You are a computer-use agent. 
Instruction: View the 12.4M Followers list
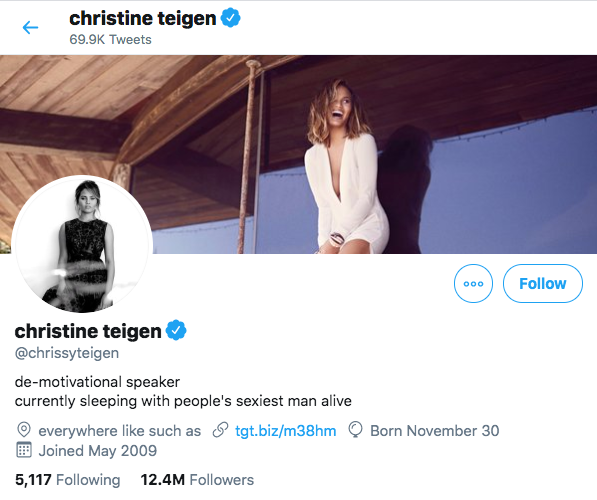click(x=197, y=479)
